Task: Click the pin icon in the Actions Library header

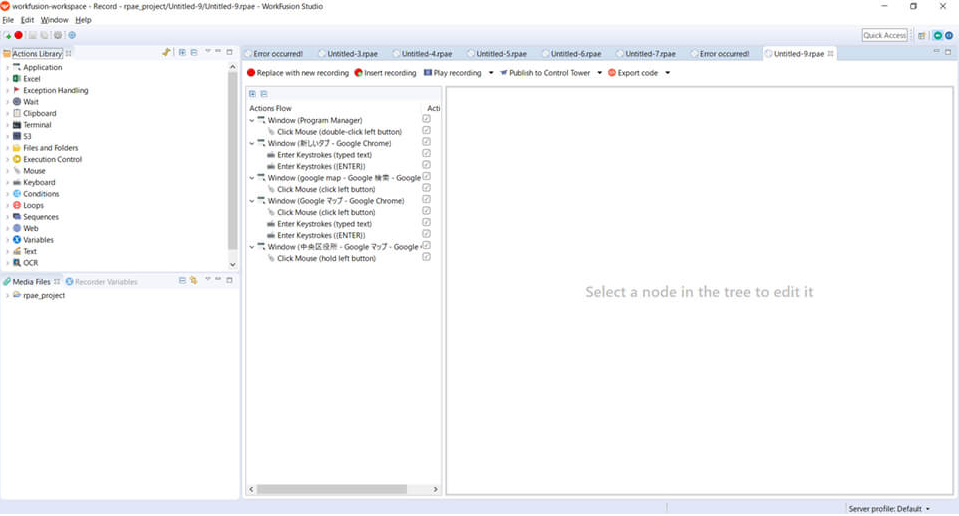Action: 166,53
